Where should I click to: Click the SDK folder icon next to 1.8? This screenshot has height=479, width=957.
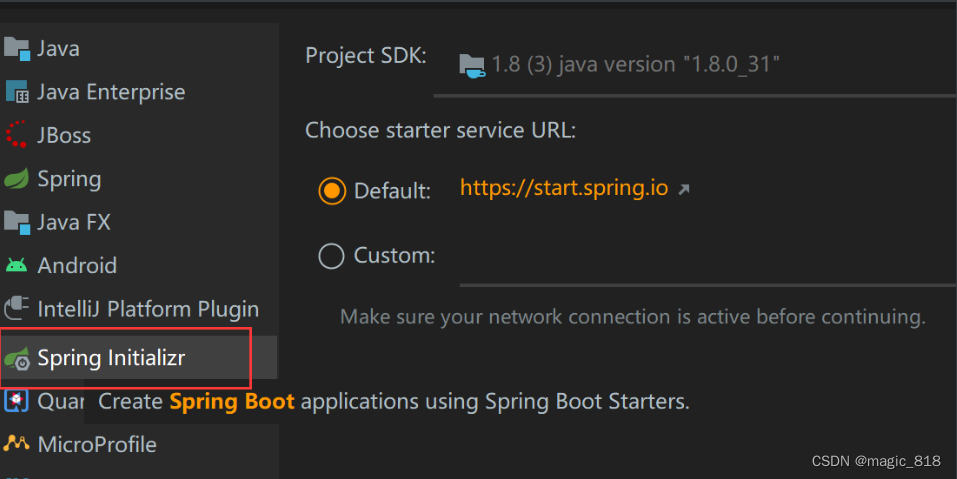pos(472,65)
